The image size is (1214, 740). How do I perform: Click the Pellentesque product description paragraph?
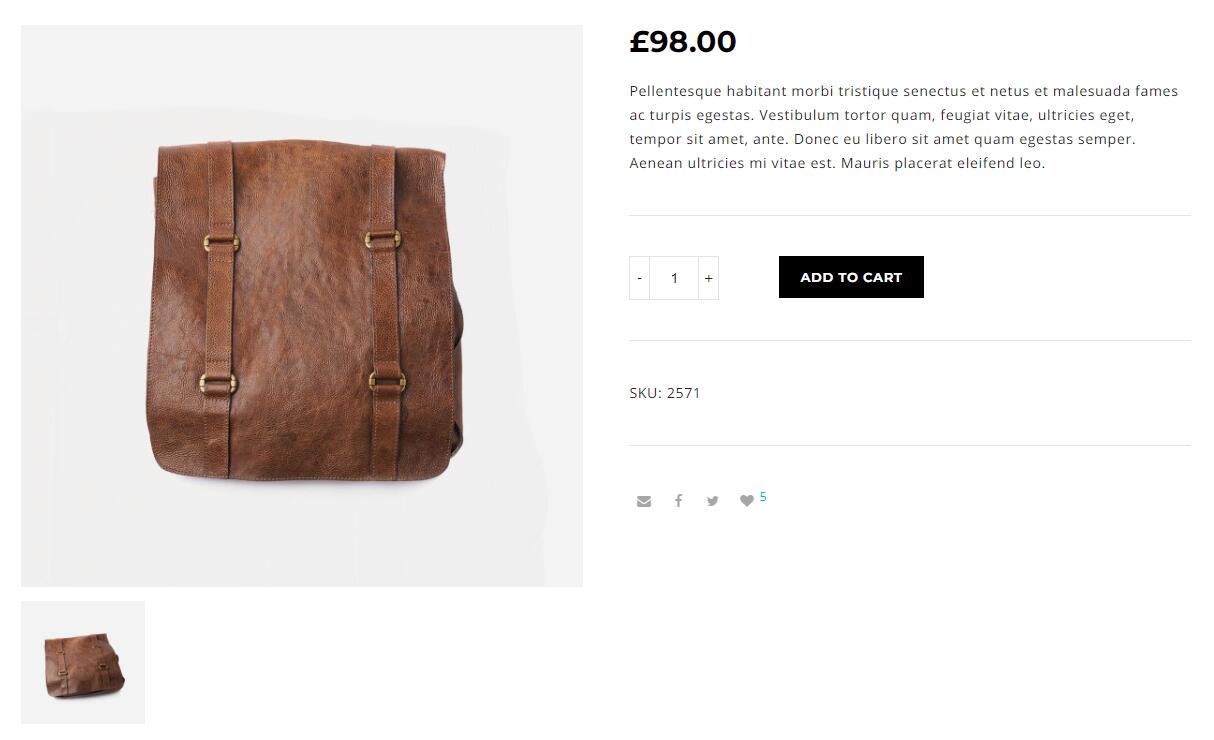coord(904,127)
